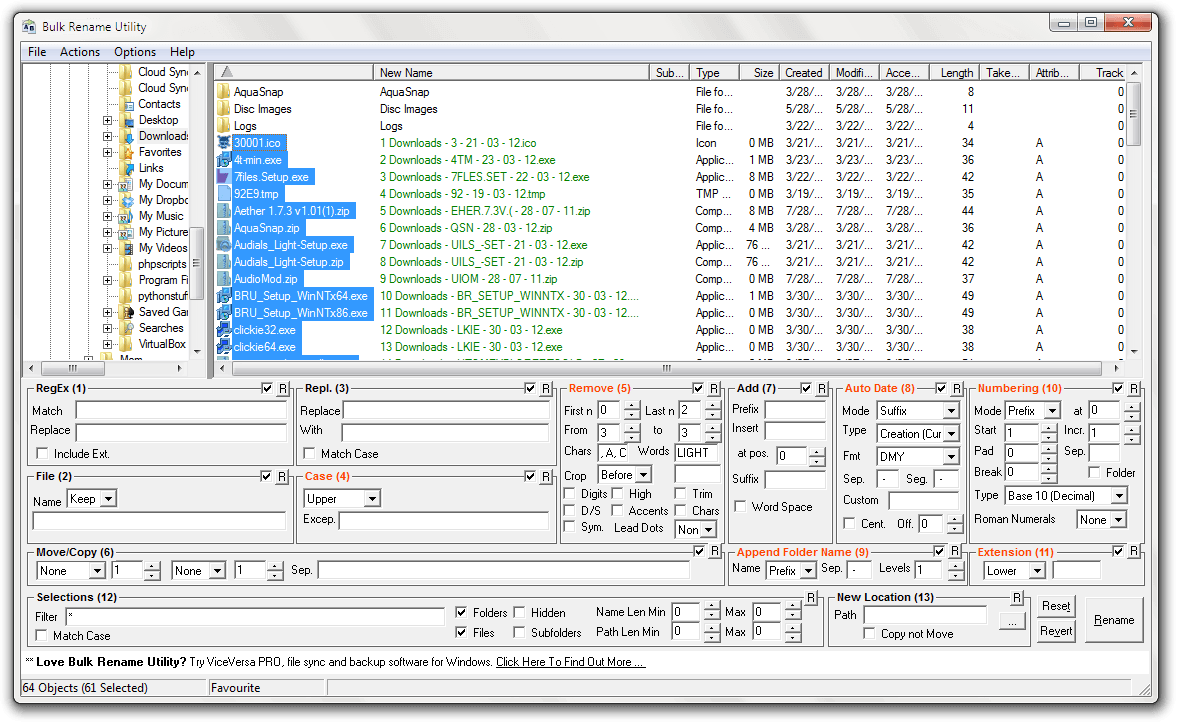The height and width of the screenshot is (723, 1177).
Task: Click the 30001.ico file icon in the file list
Action: coord(222,143)
